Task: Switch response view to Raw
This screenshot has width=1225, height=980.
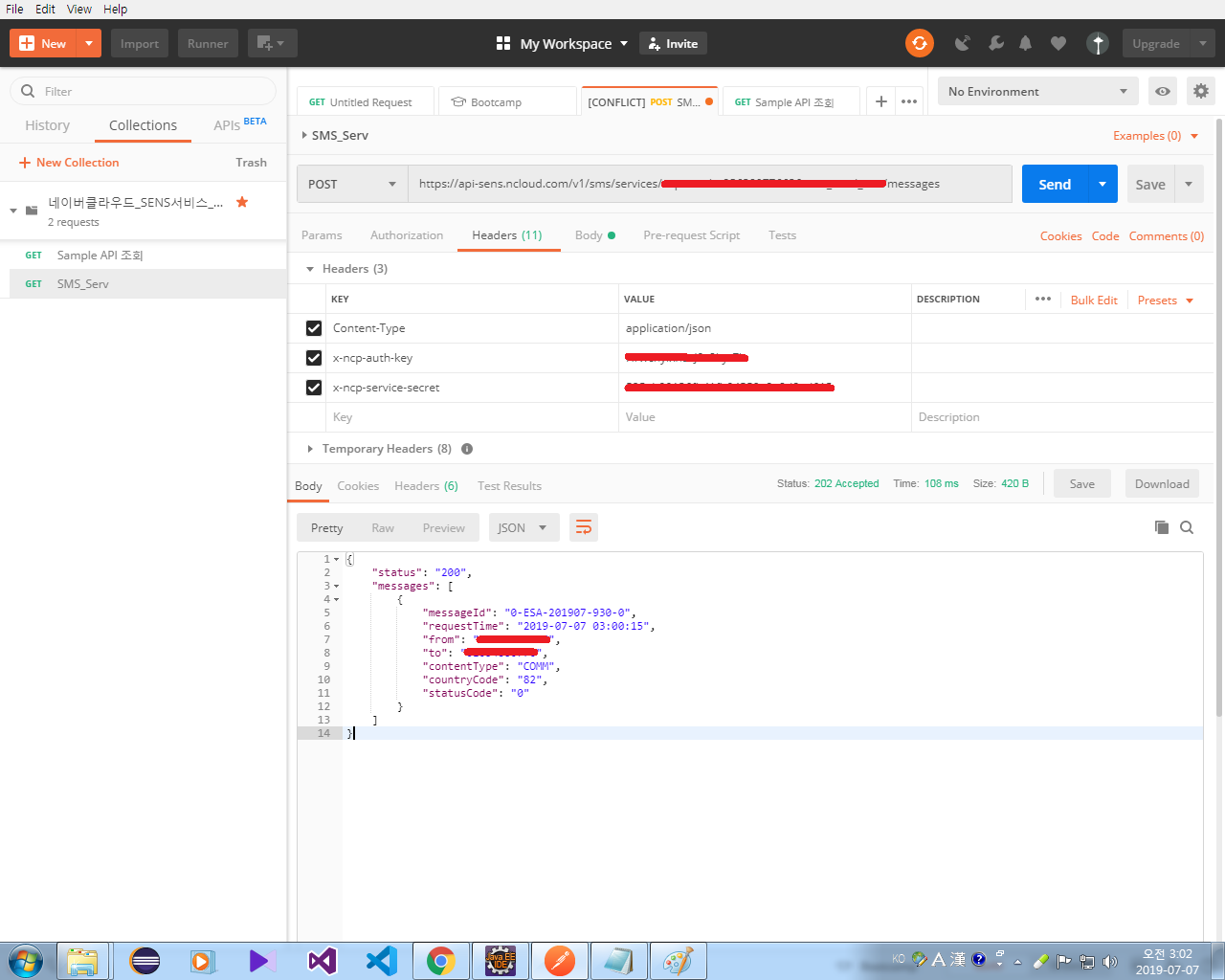Action: (383, 528)
